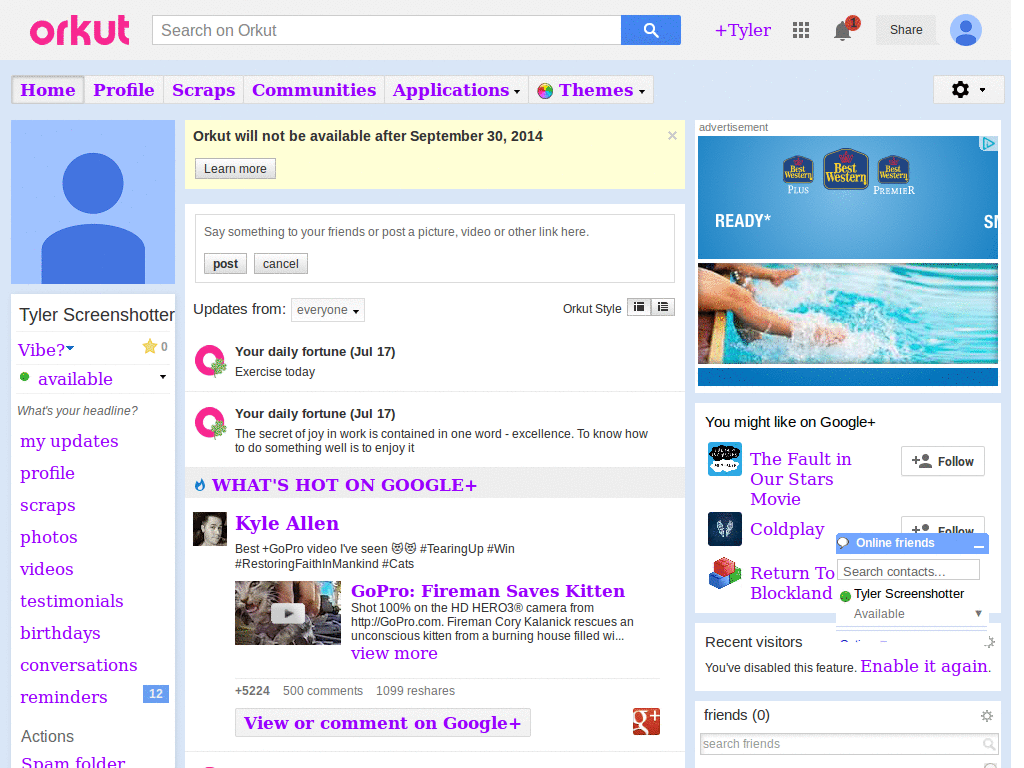Screen dimensions: 1024x768
Task: Open friends section settings gear
Action: point(987,716)
